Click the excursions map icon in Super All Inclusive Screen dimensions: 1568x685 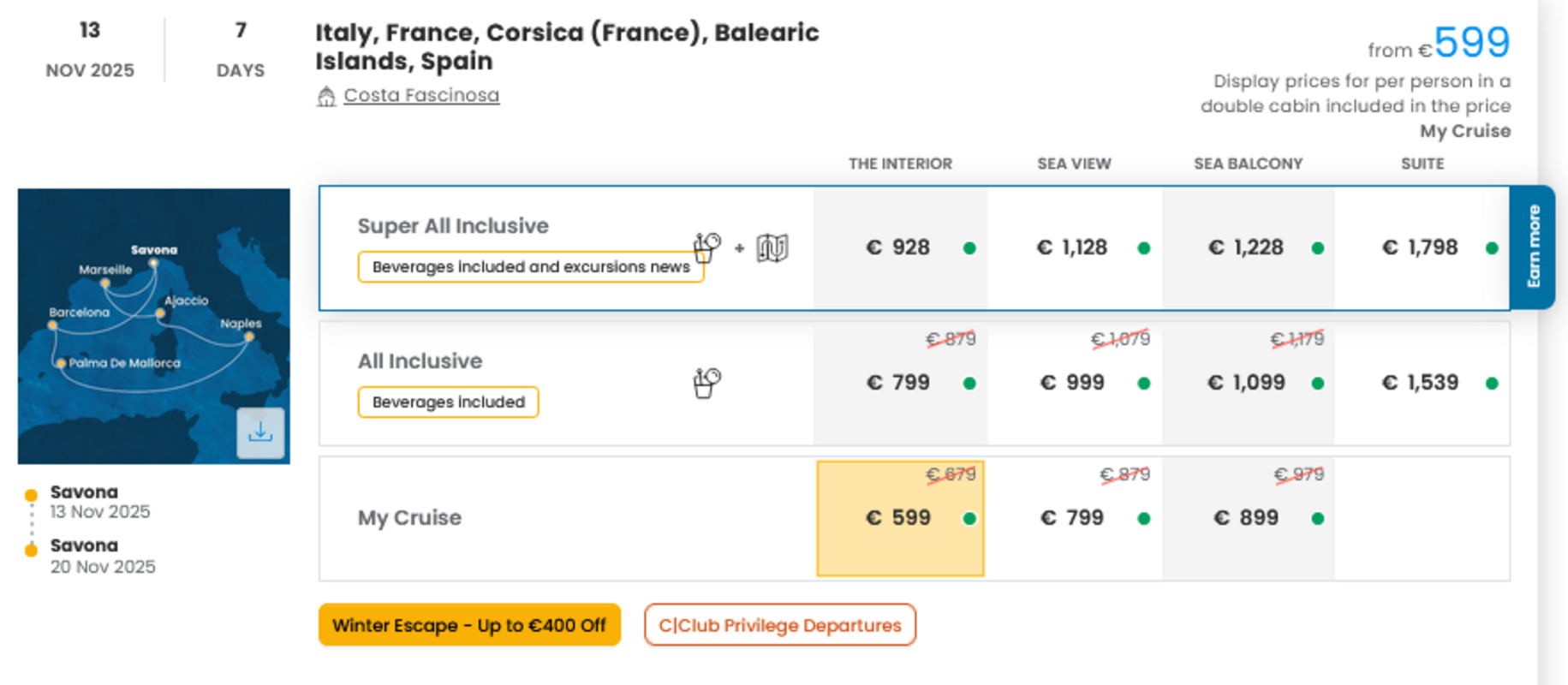772,248
